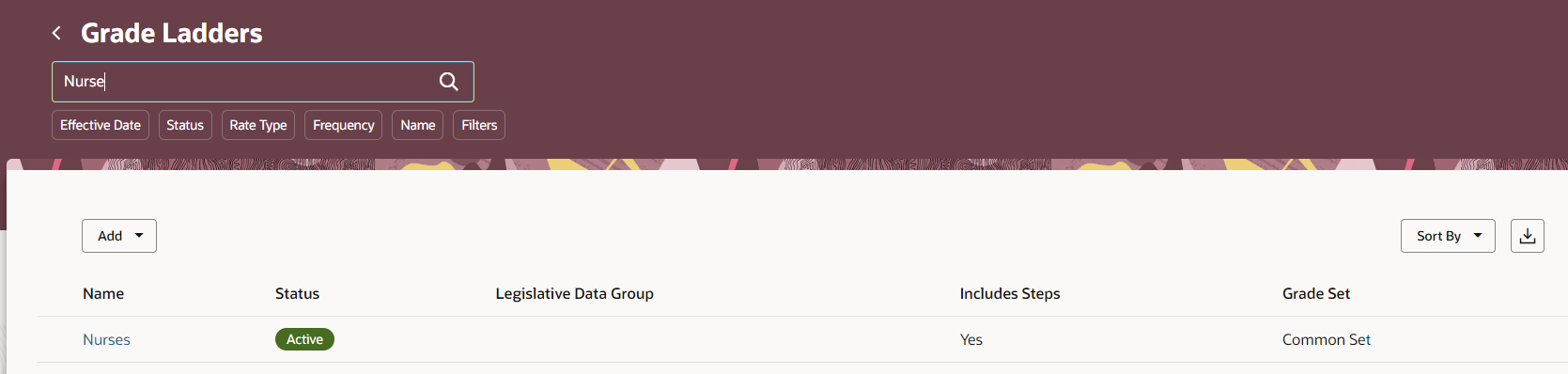Open the Sort By menu
The image size is (1568, 374).
pos(1448,236)
